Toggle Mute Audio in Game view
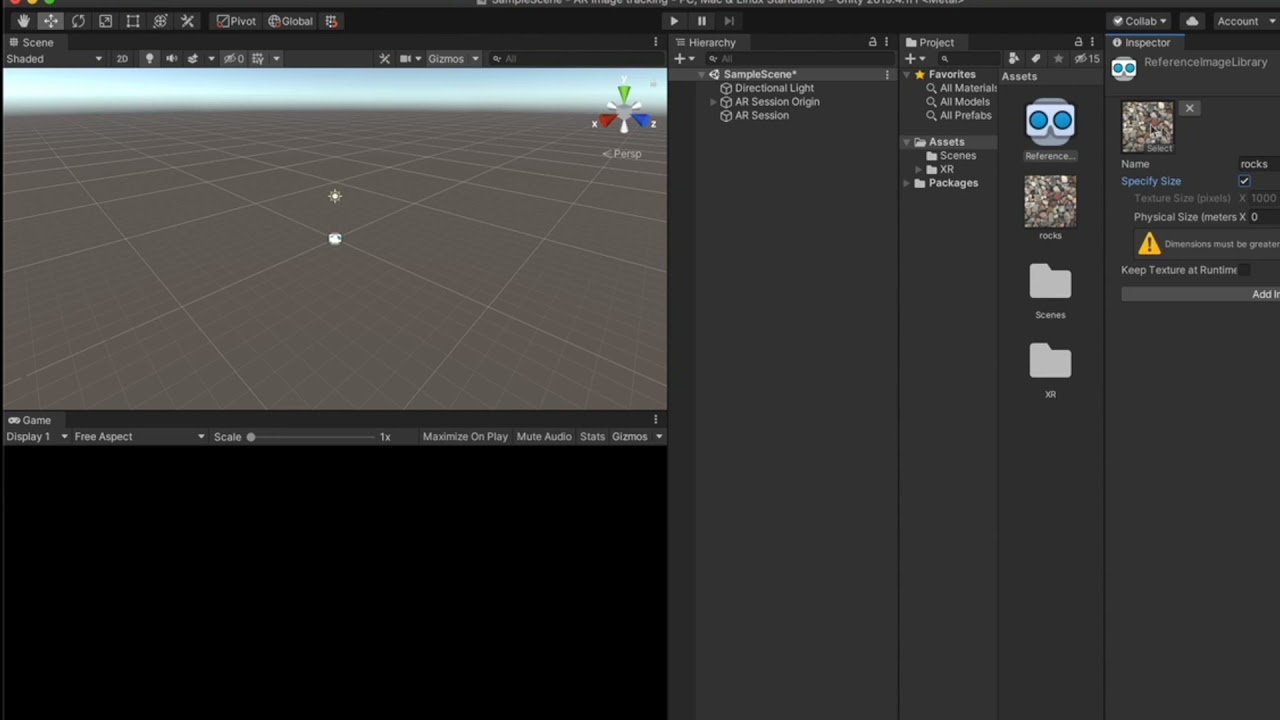The height and width of the screenshot is (720, 1280). click(544, 436)
